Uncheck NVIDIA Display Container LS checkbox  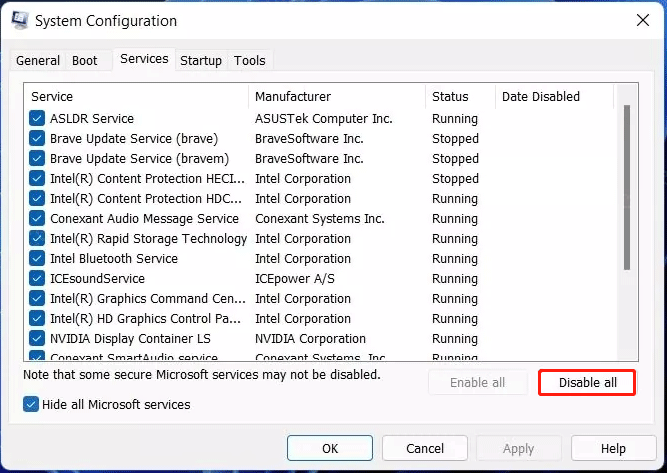37,338
